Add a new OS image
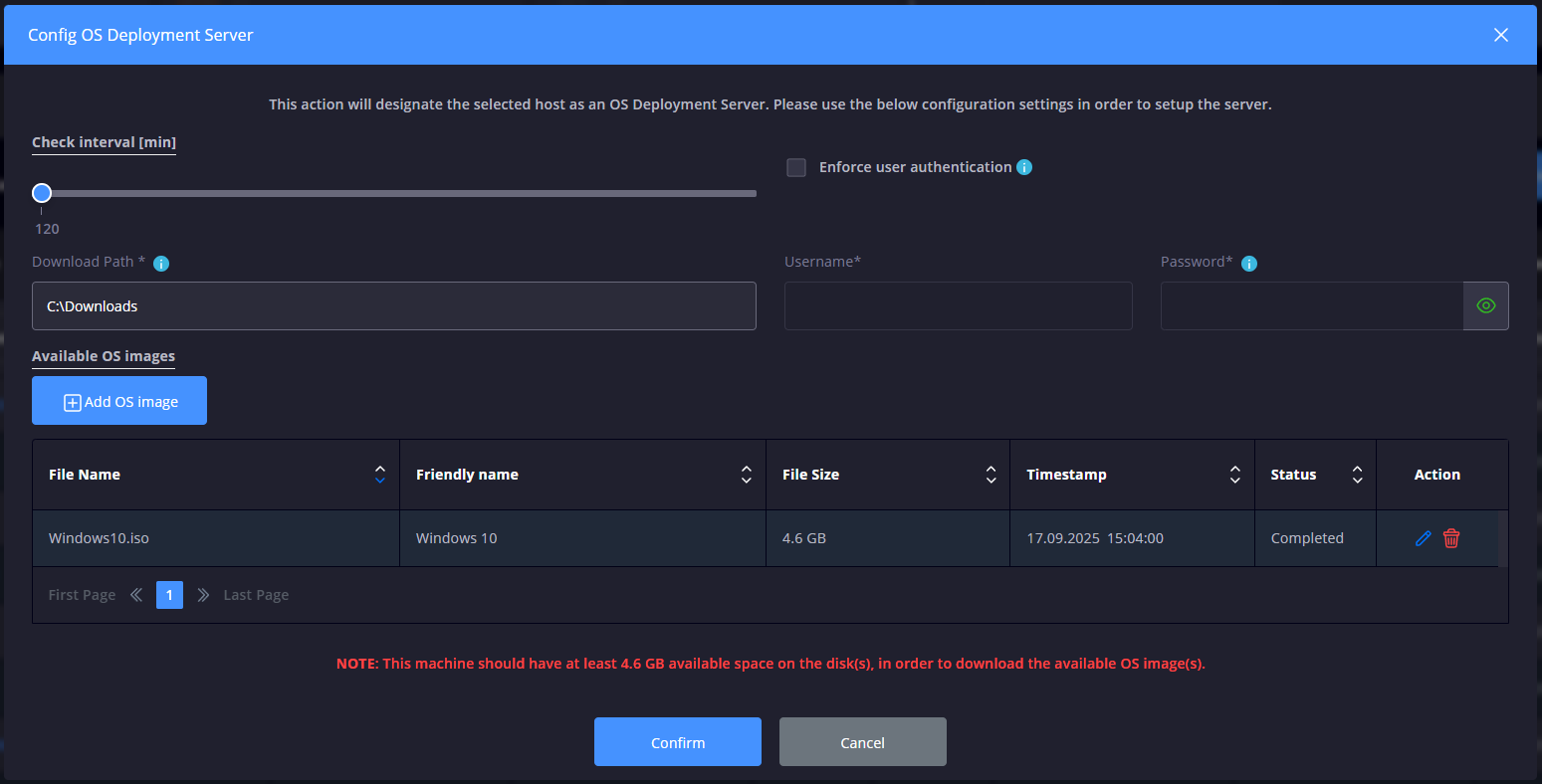This screenshot has width=1542, height=784. (x=118, y=400)
